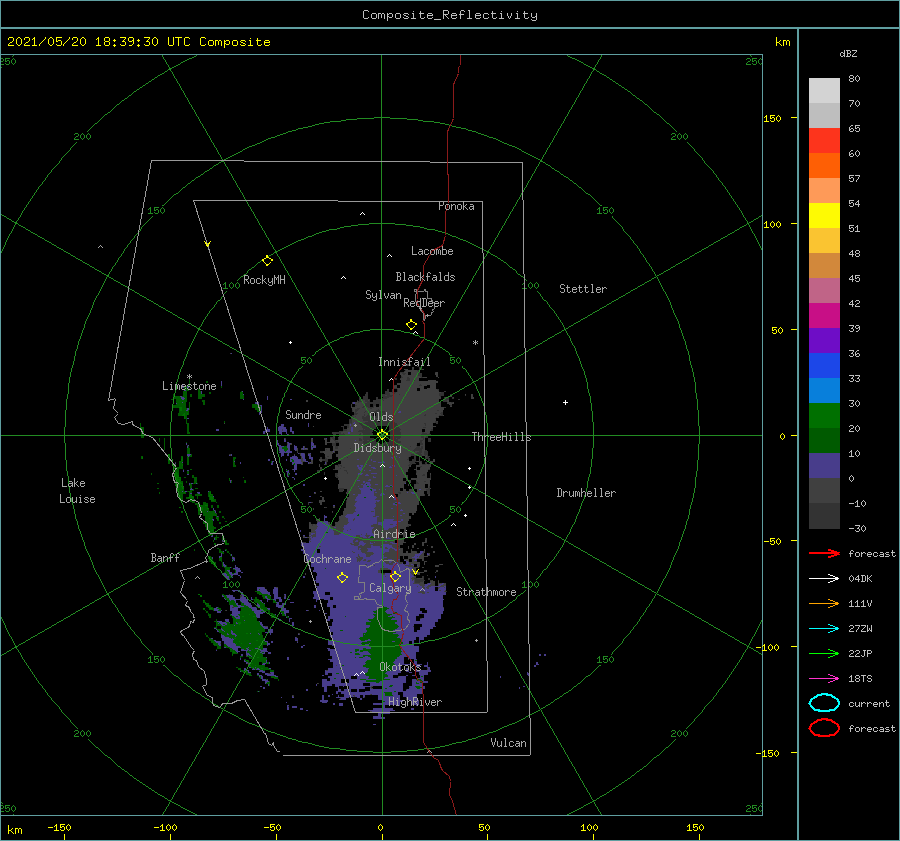Click the red forecast oval icon

(x=824, y=728)
